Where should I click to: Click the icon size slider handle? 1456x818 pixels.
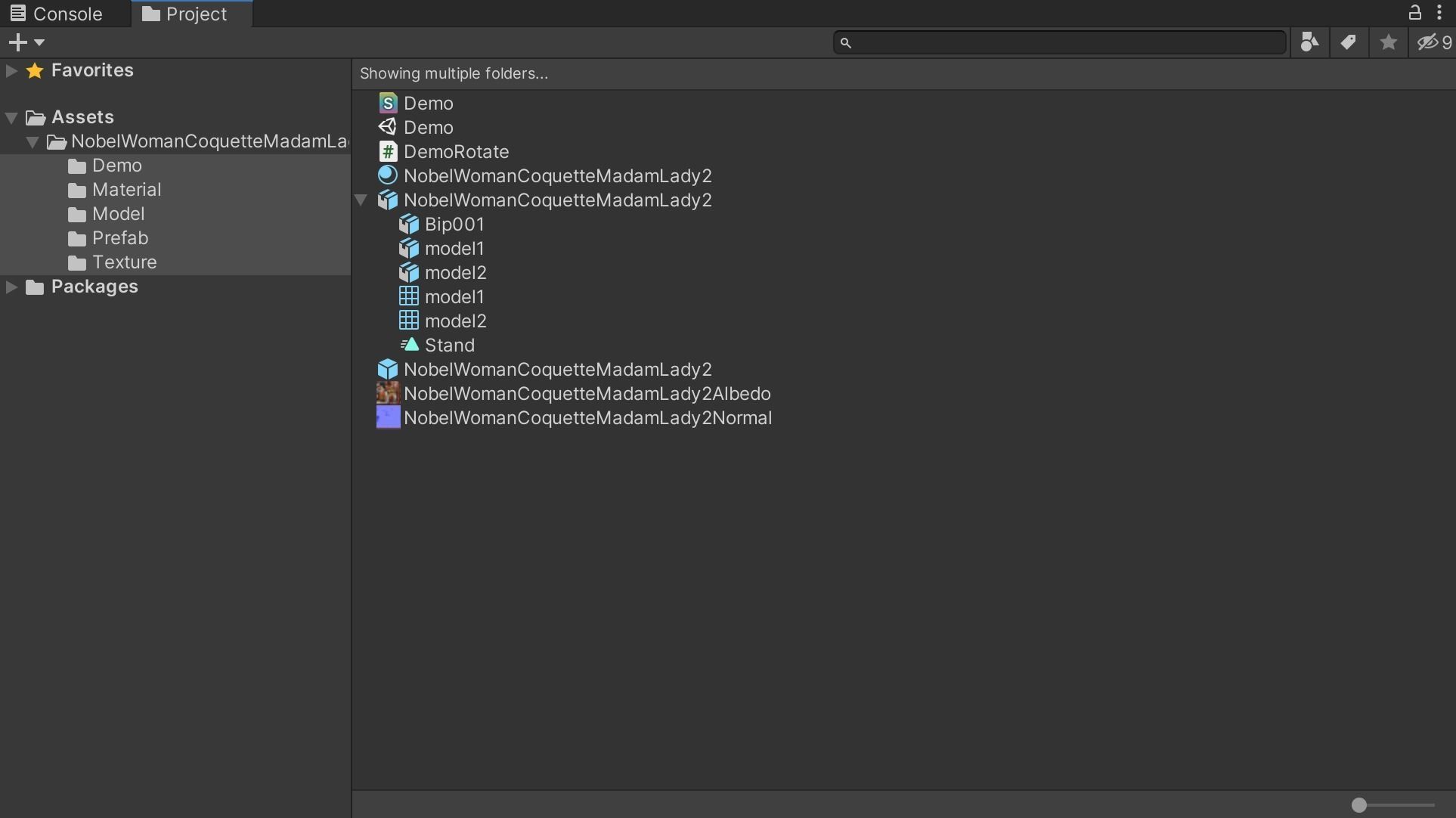[x=1359, y=805]
